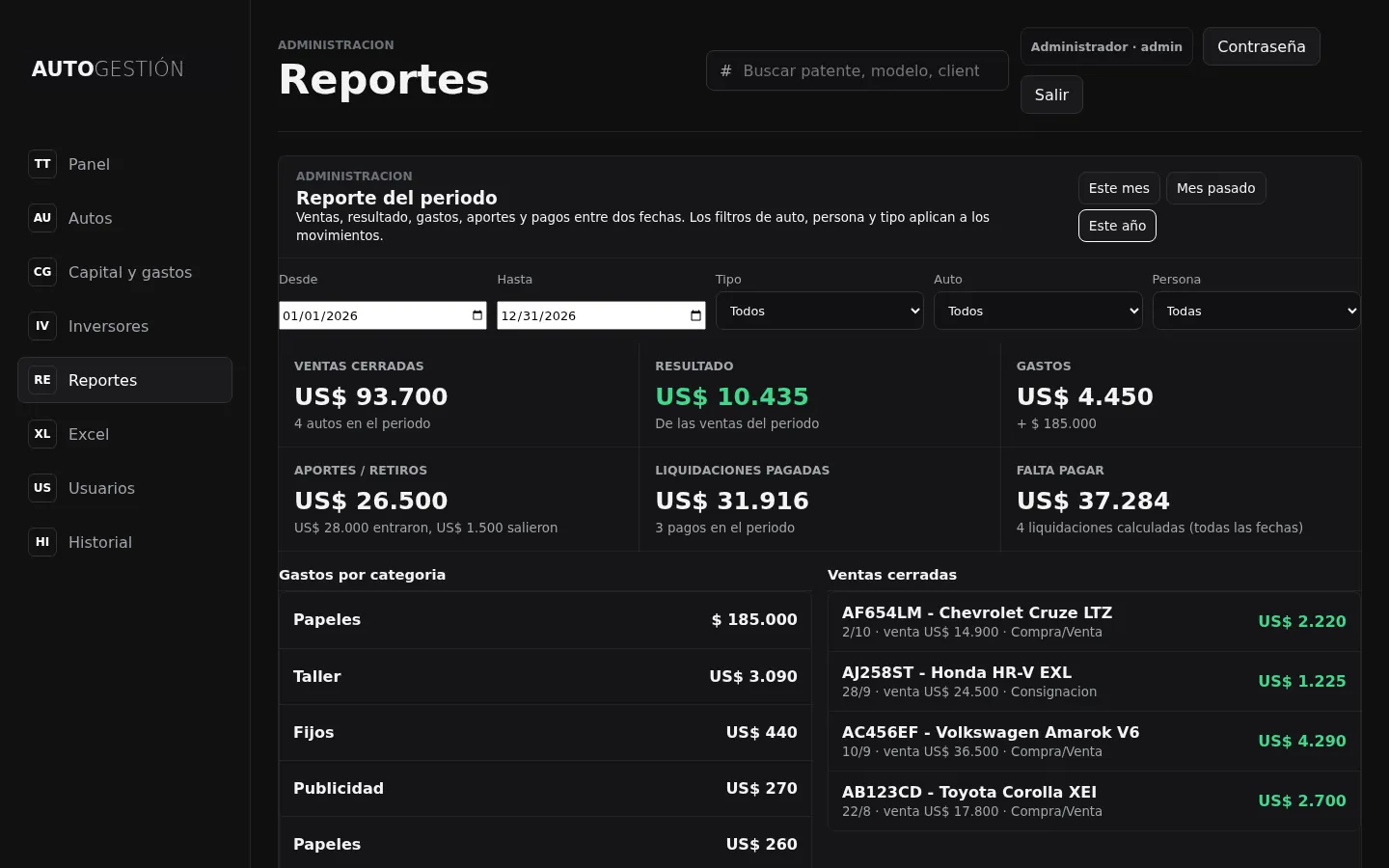Screen dimensions: 1389x868
Task: Open the Inversores page
Action: click(125, 326)
